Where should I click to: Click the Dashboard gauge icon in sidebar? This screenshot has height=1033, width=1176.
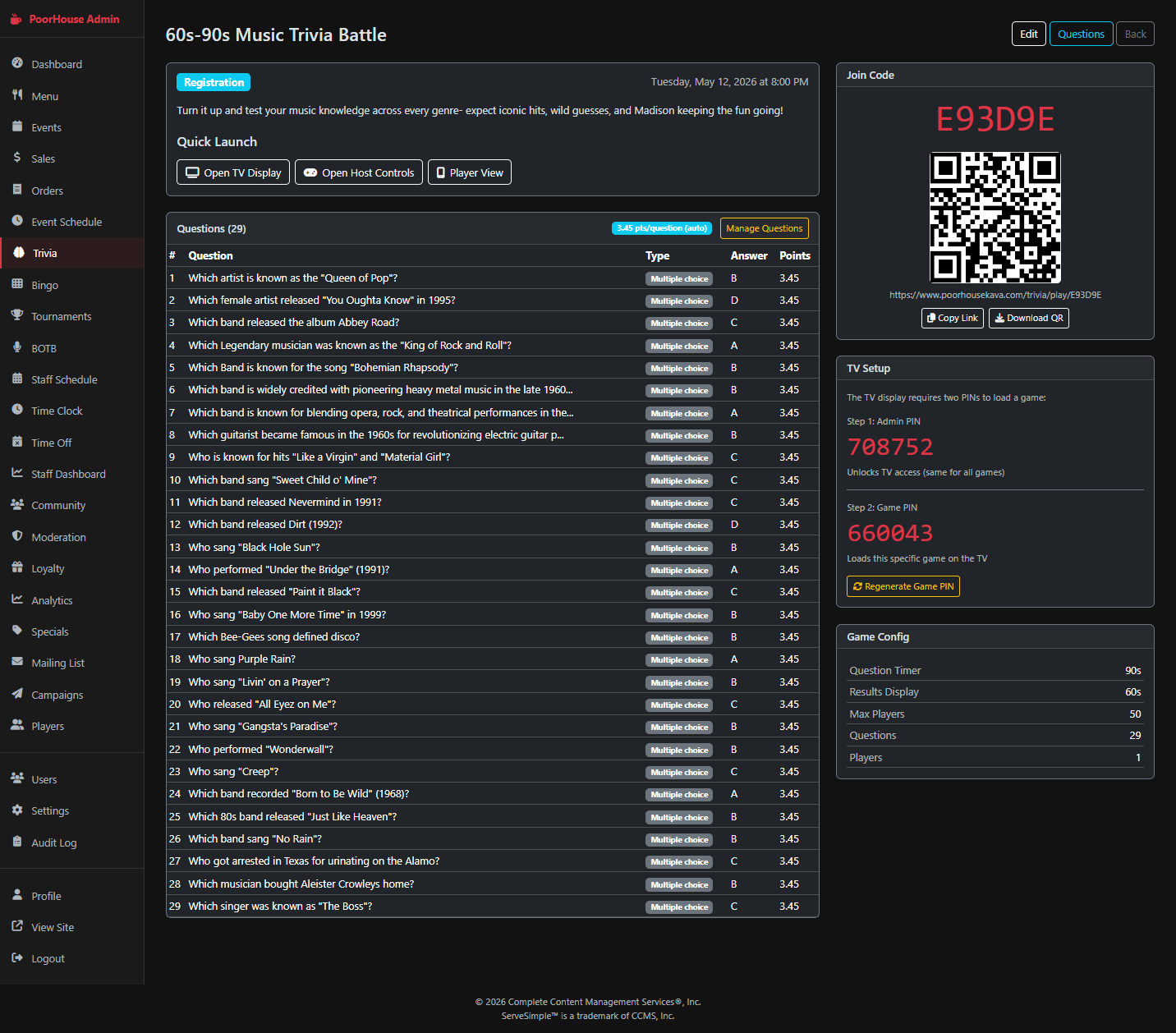[17, 63]
